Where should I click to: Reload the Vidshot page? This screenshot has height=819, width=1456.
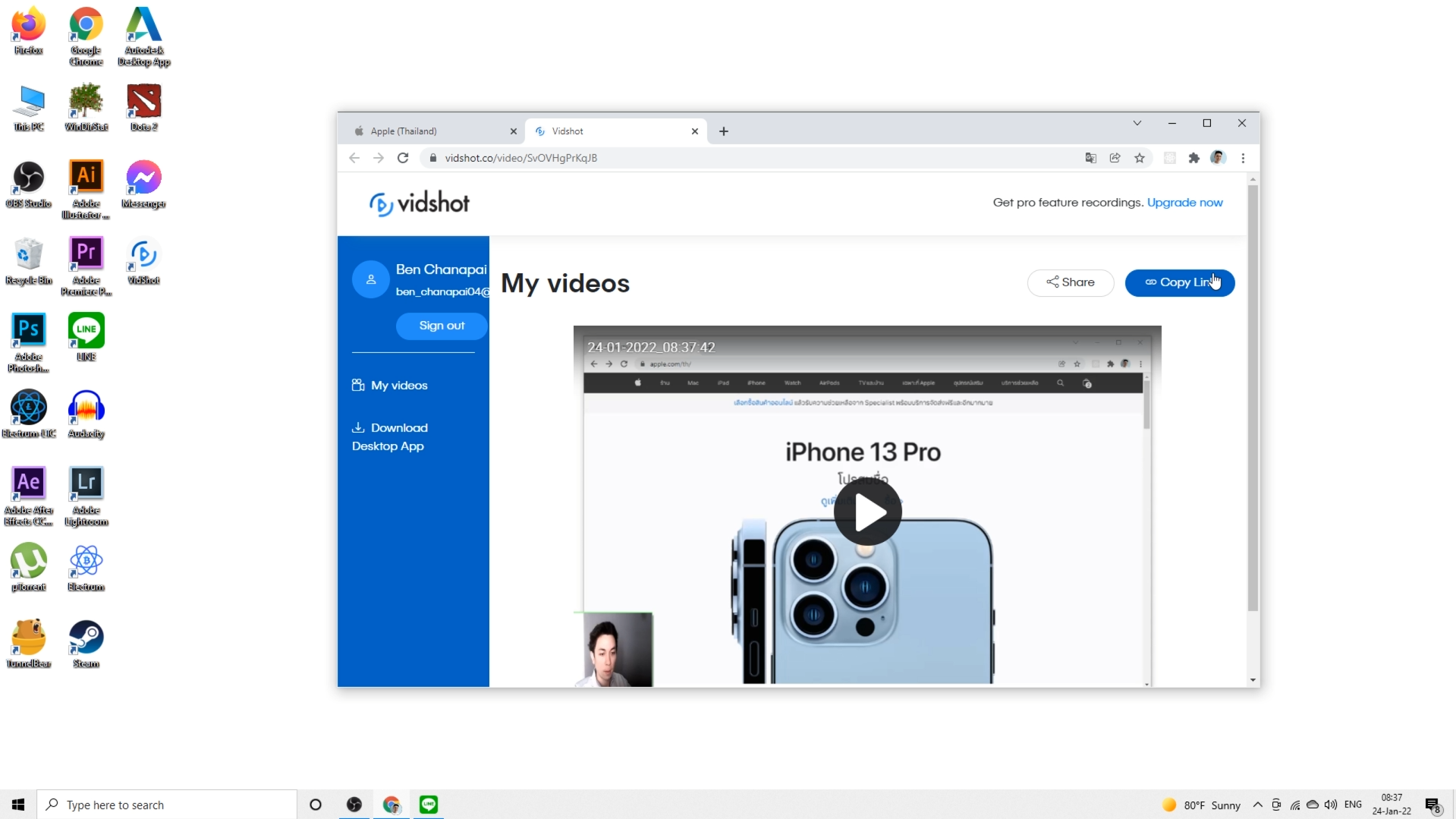point(403,158)
